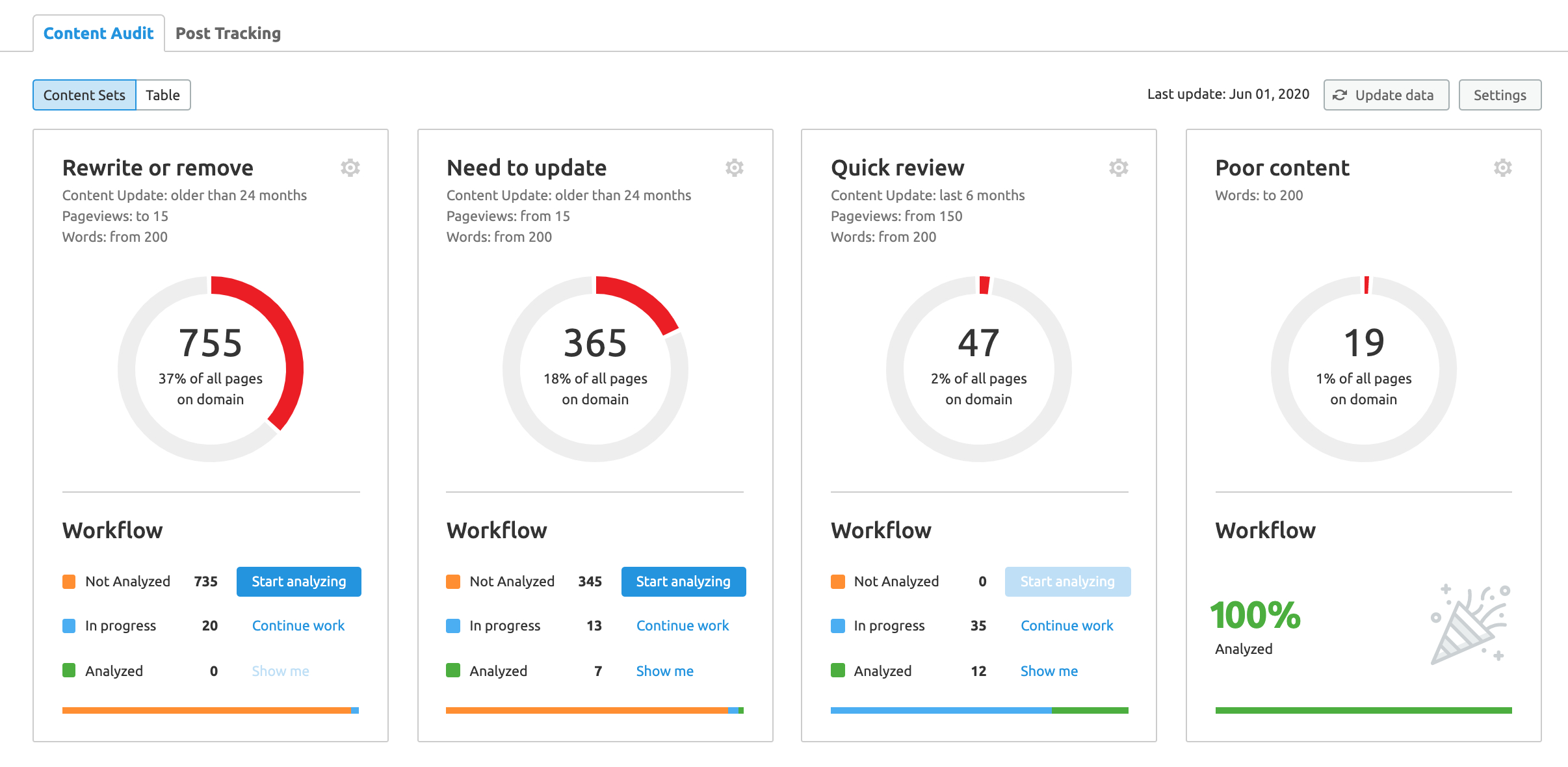1568x767 pixels.
Task: Open Continue work for Rewrite or remove
Action: (298, 625)
